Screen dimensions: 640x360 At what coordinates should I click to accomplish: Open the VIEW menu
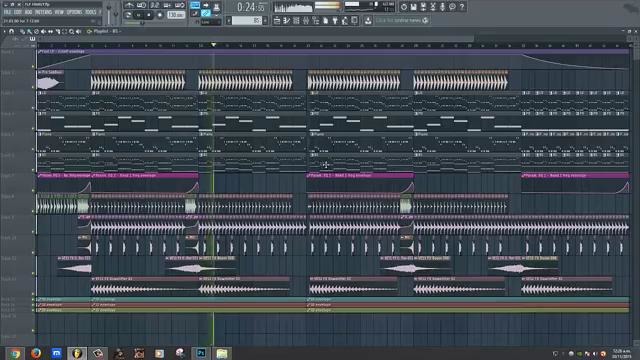[x=59, y=12]
